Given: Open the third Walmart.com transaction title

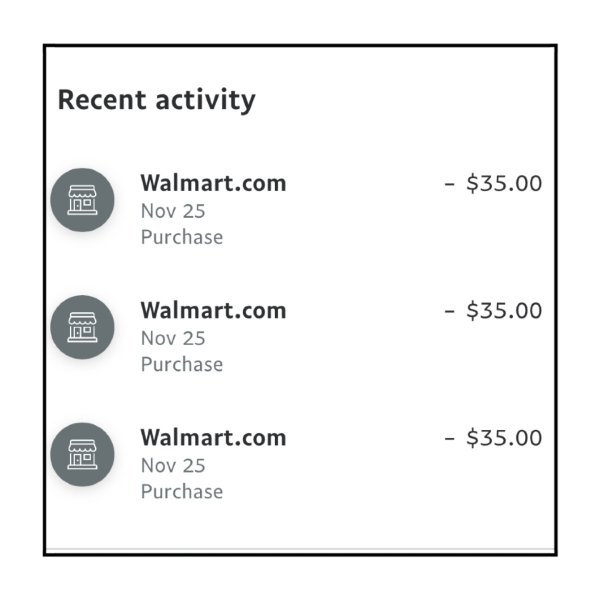Looking at the screenshot, I should coord(213,438).
